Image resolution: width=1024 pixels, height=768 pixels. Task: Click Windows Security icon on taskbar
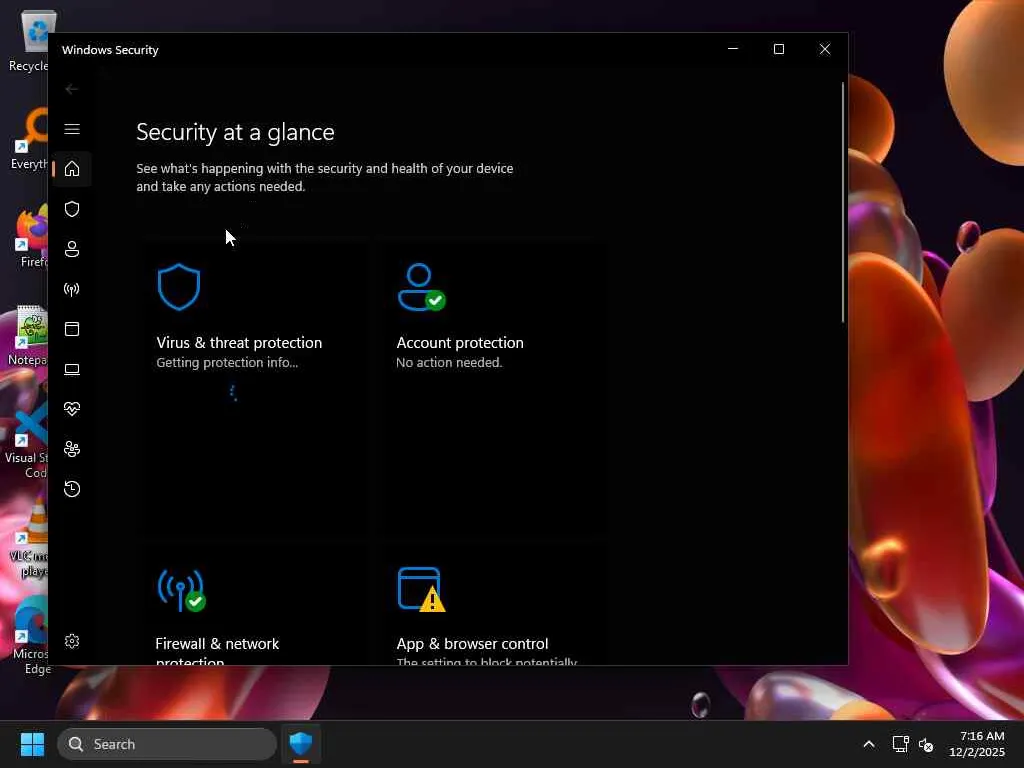pyautogui.click(x=301, y=744)
